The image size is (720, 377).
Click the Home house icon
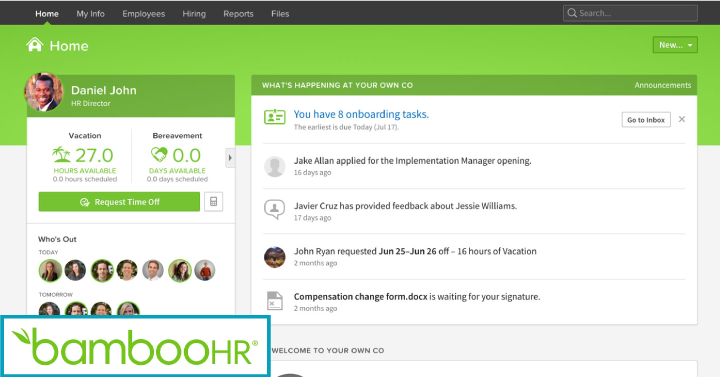pyautogui.click(x=34, y=45)
